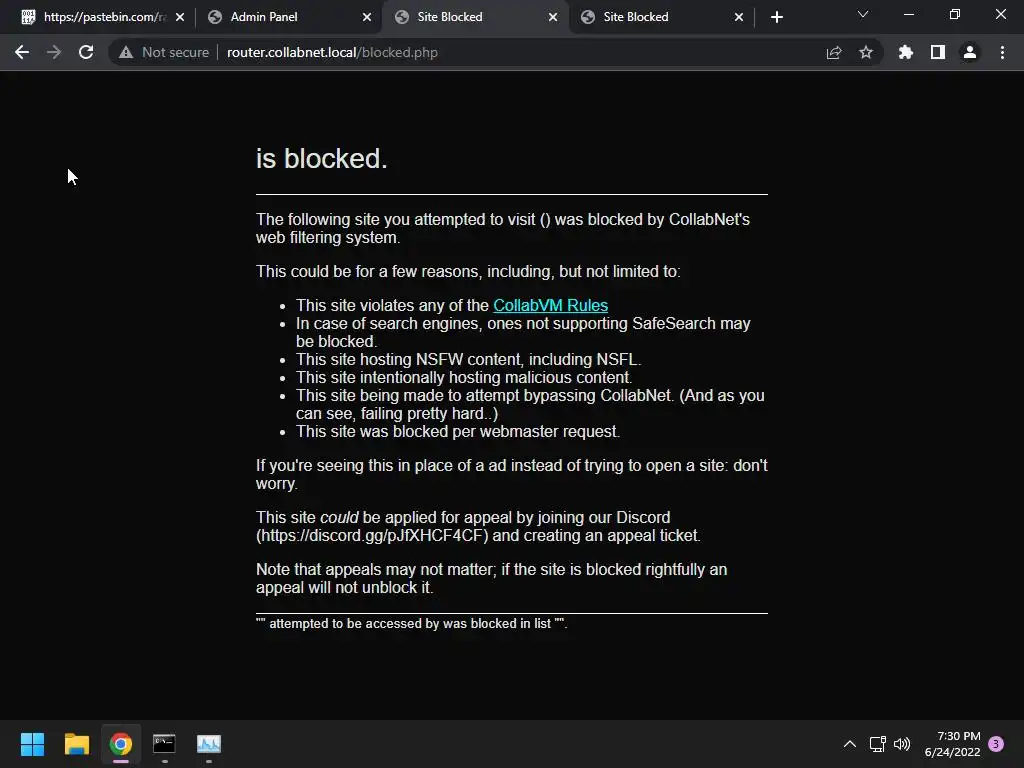Click the webmaster request bullet text
1024x768 pixels.
click(x=458, y=432)
